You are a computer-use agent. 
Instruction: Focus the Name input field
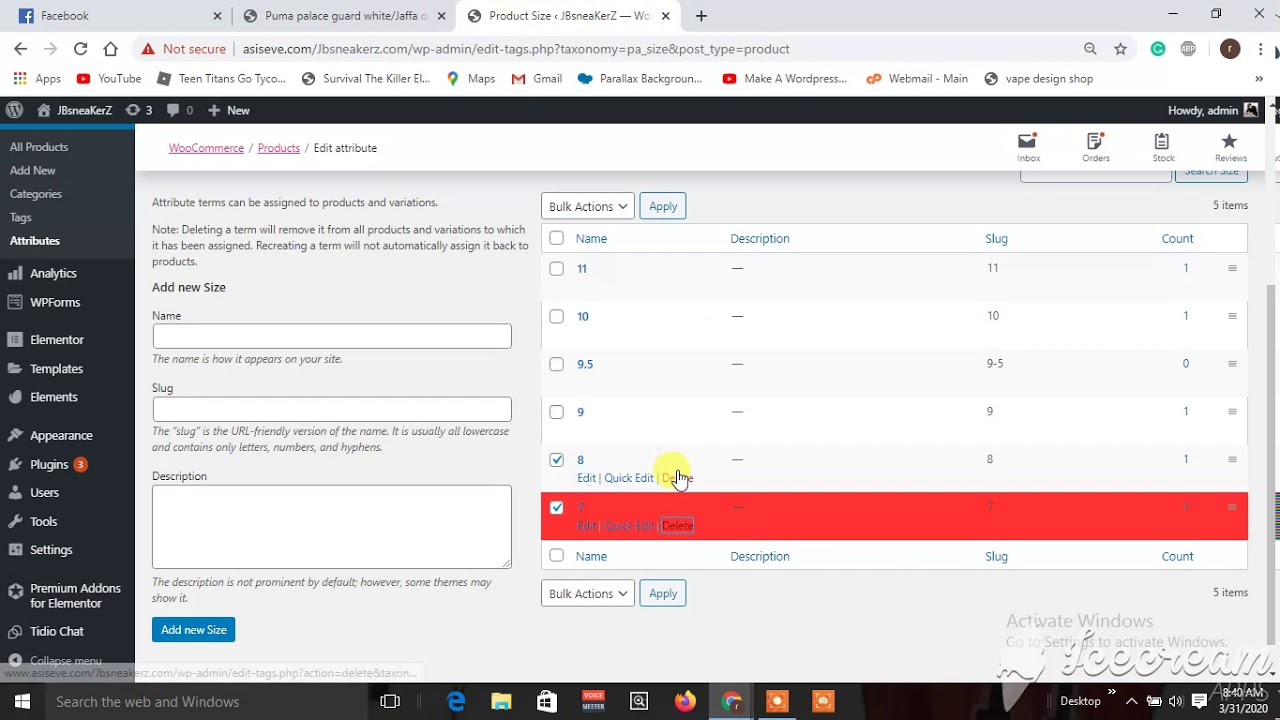click(332, 336)
